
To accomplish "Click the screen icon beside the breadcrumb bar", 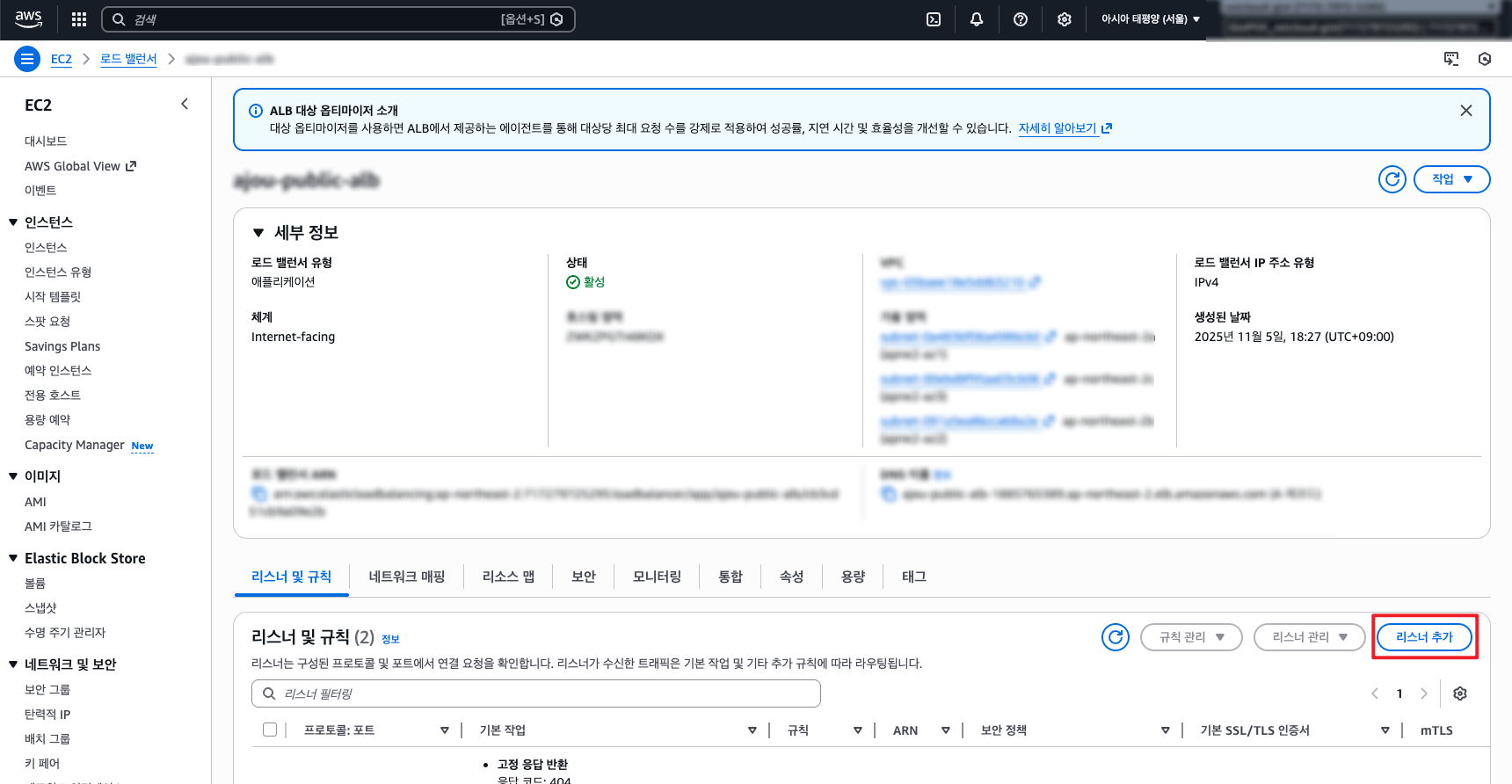I will pyautogui.click(x=1451, y=59).
